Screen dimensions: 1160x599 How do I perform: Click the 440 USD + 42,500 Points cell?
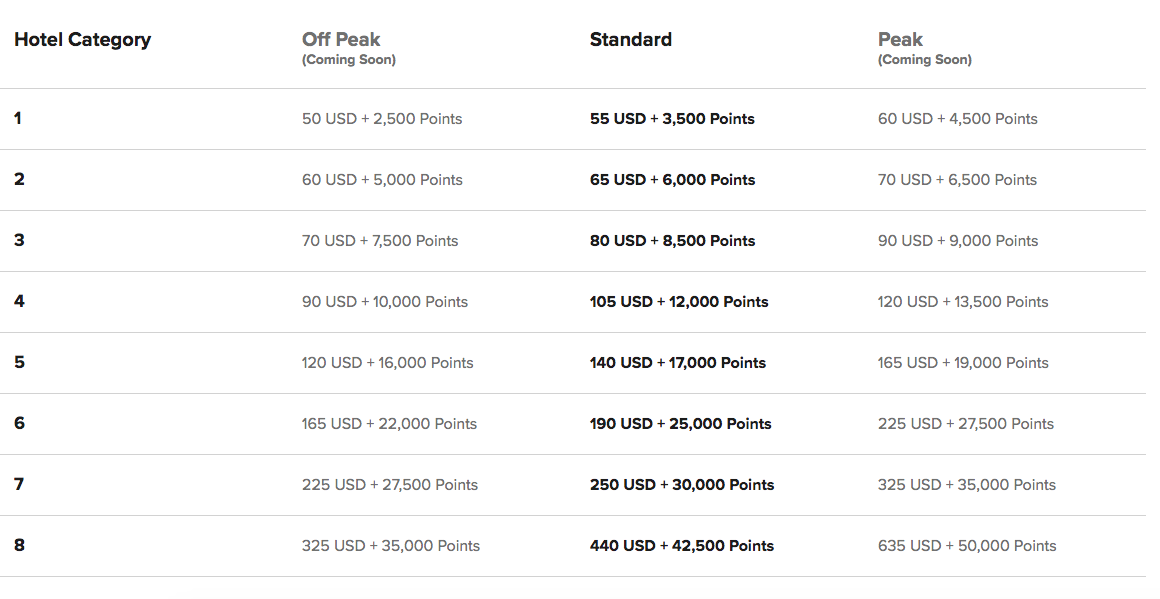682,546
